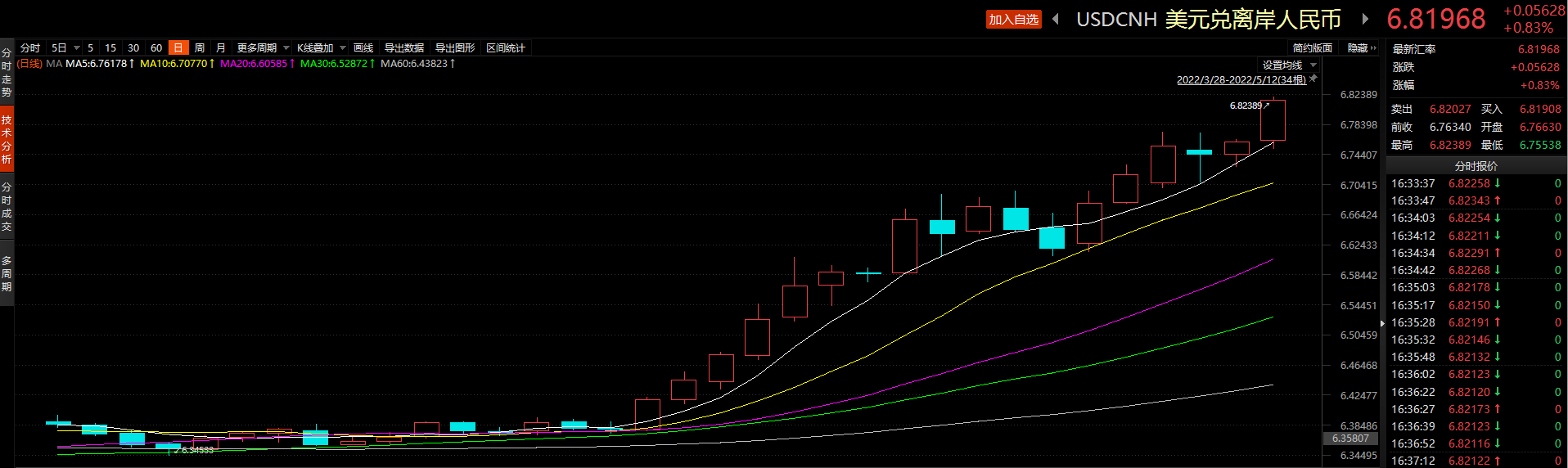Select the 30-minute K-line period
This screenshot has width=1568, height=468.
click(x=133, y=48)
